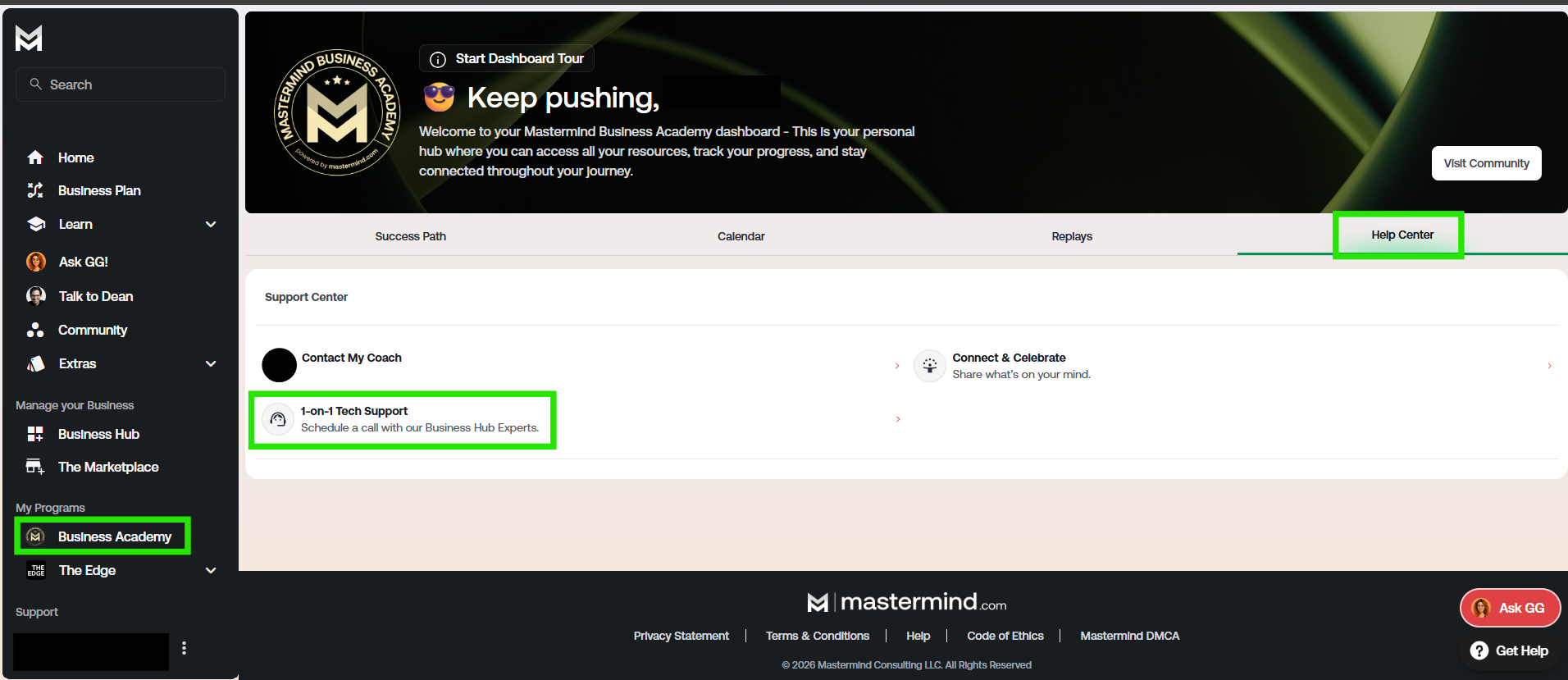This screenshot has width=1568, height=680.
Task: Click the footer mastermind.com logo
Action: [907, 602]
